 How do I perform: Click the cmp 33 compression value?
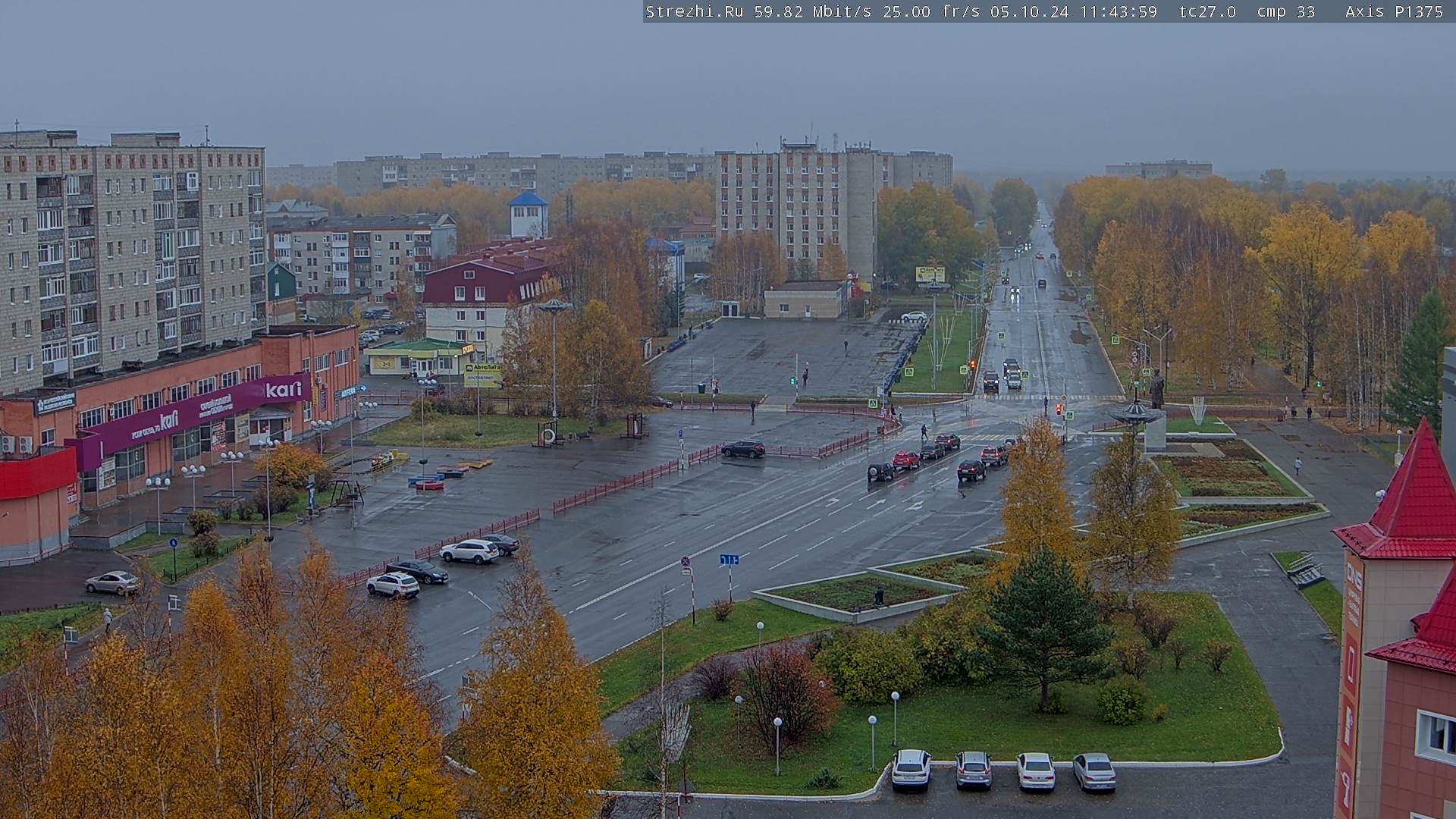(1285, 11)
